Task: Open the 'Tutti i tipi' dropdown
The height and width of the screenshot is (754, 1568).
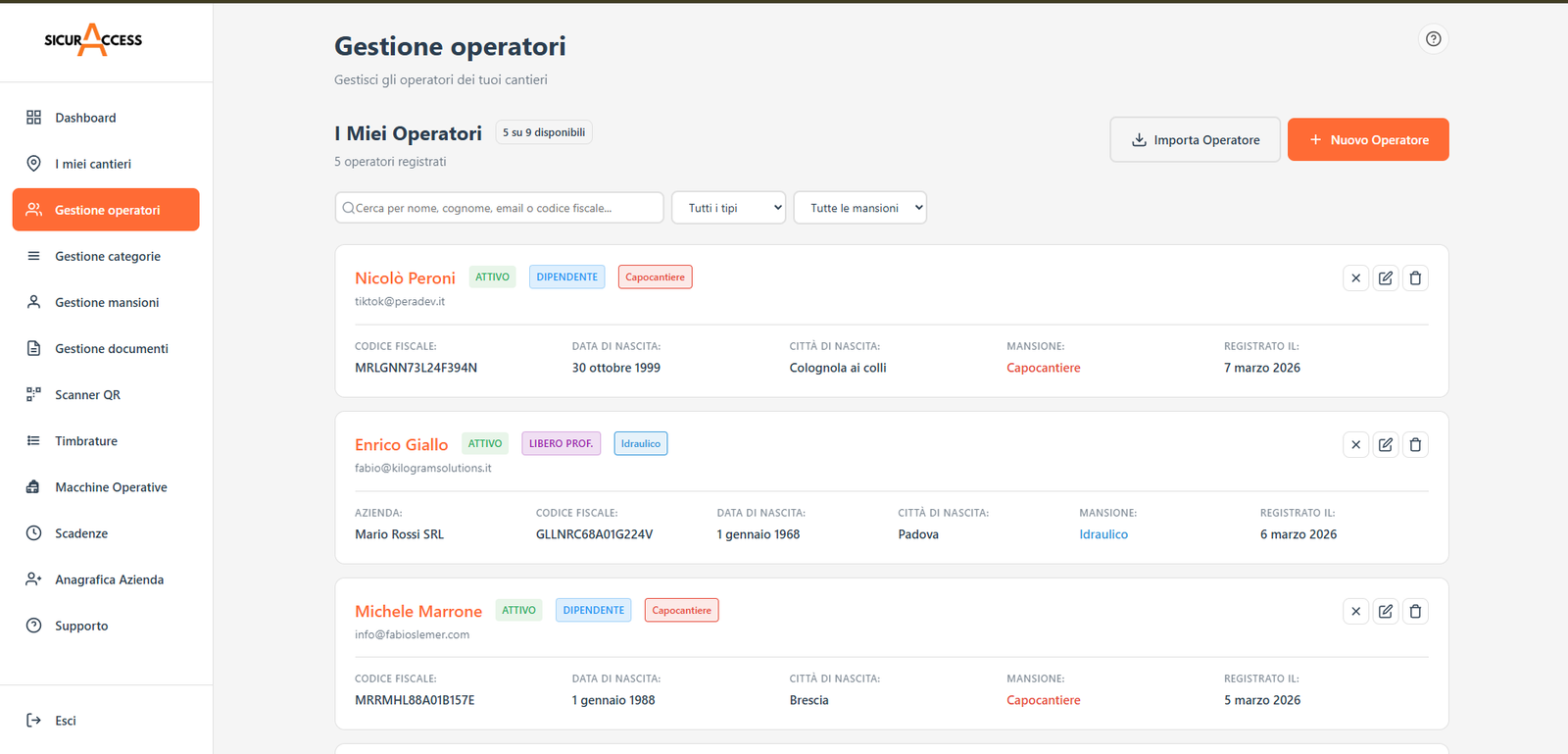Action: point(728,208)
